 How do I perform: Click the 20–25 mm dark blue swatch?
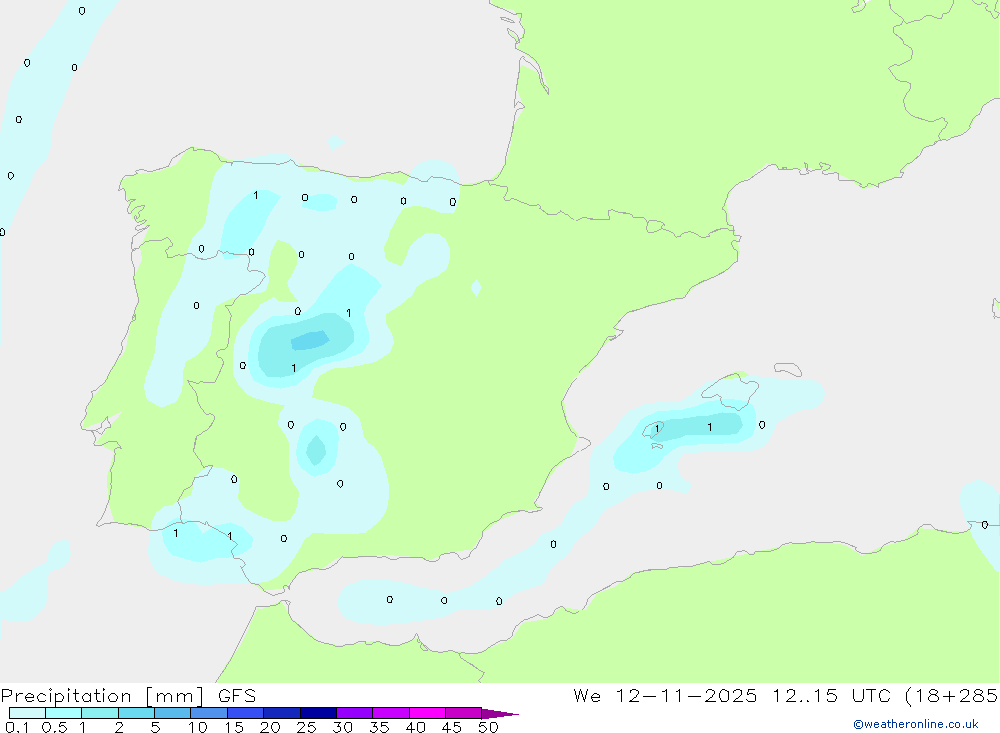point(281,713)
